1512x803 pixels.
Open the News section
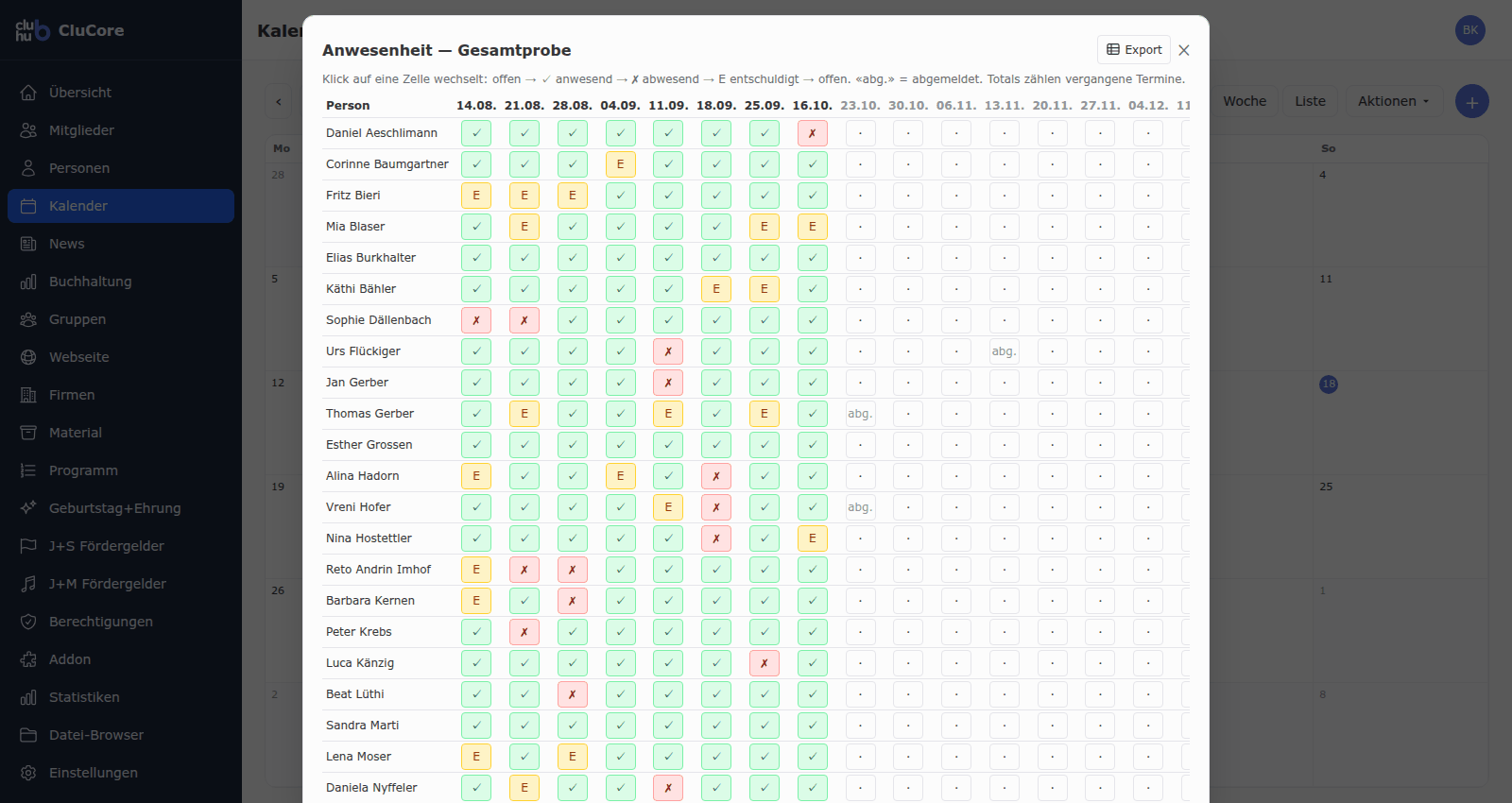tap(121, 244)
